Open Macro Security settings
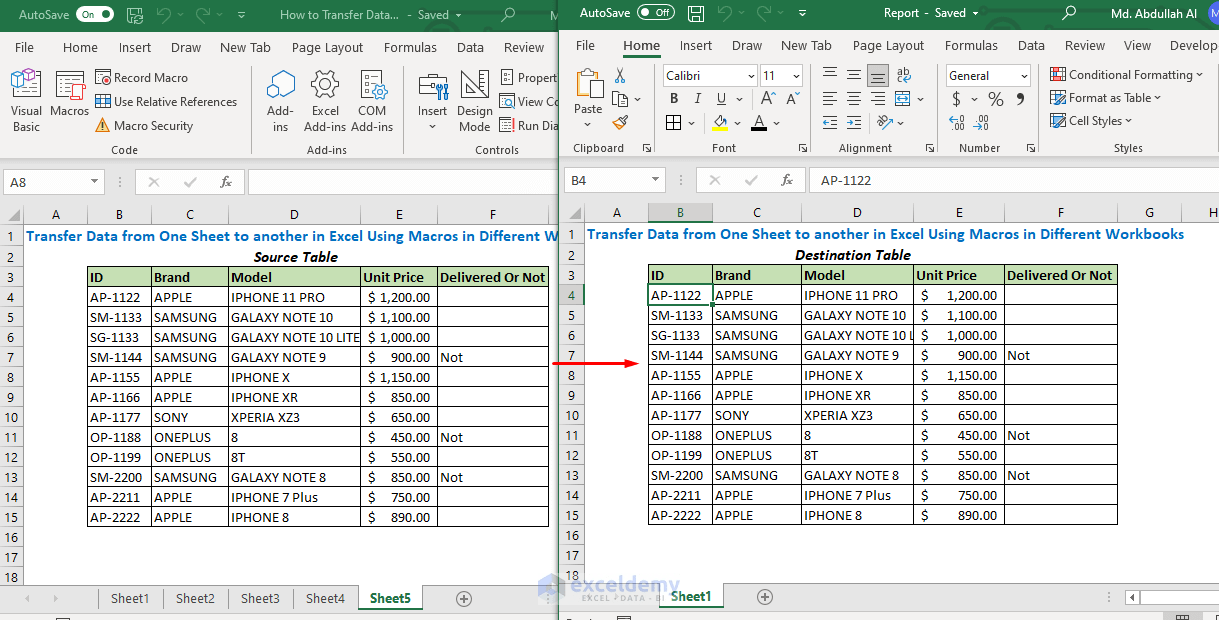This screenshot has width=1219, height=620. (144, 126)
